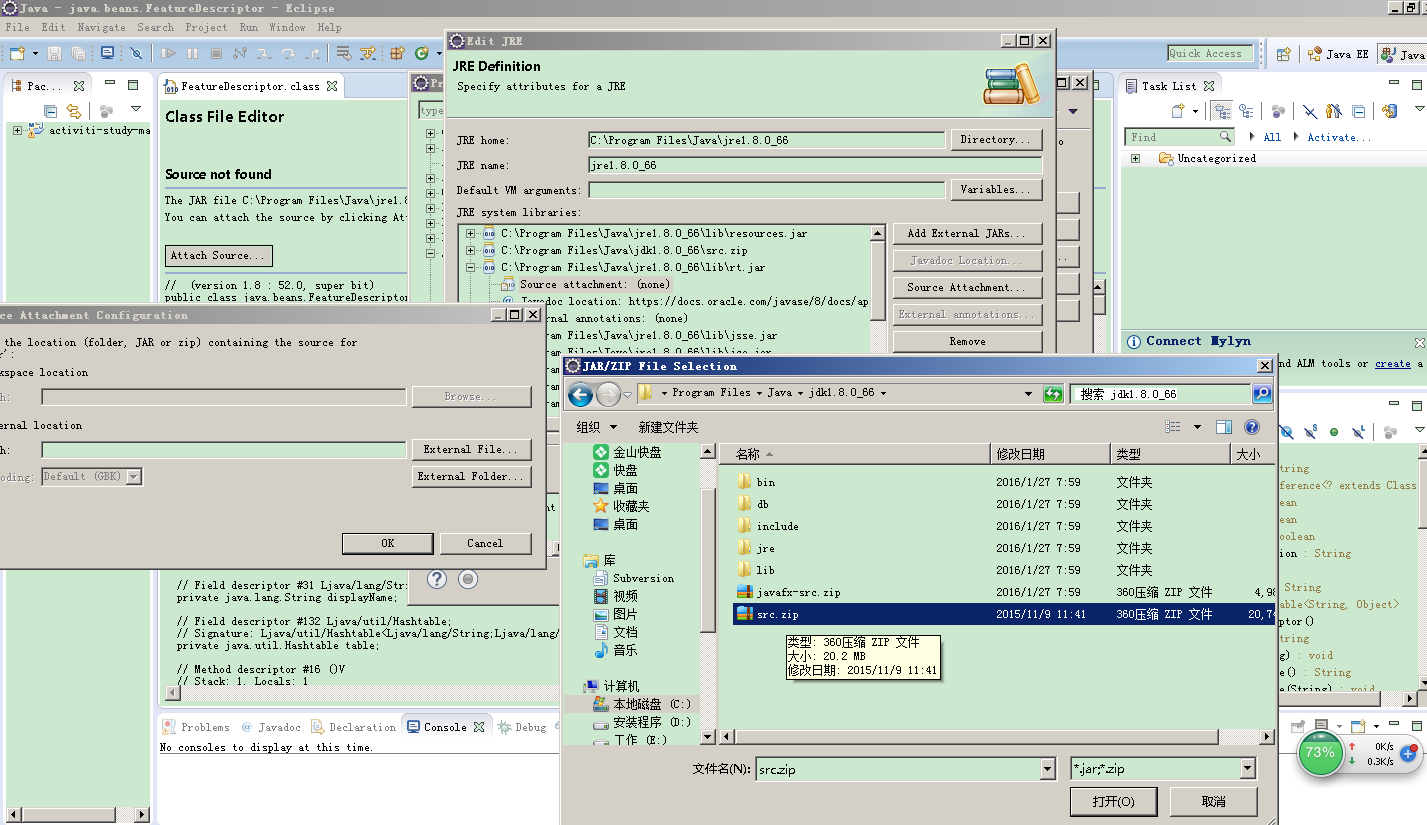The image size is (1427, 825).
Task: Click the Open Console monitor toolbar icon
Action: tap(107, 53)
